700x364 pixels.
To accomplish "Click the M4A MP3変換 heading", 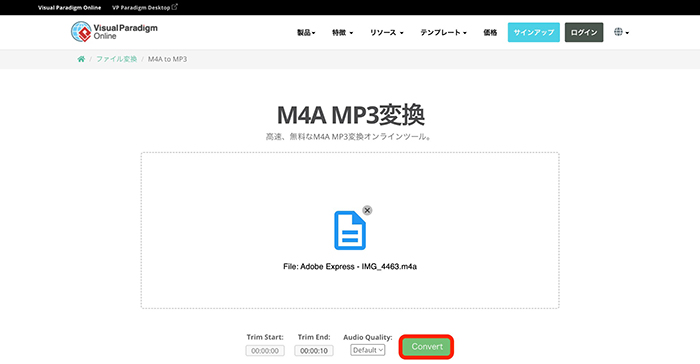I will pos(350,115).
